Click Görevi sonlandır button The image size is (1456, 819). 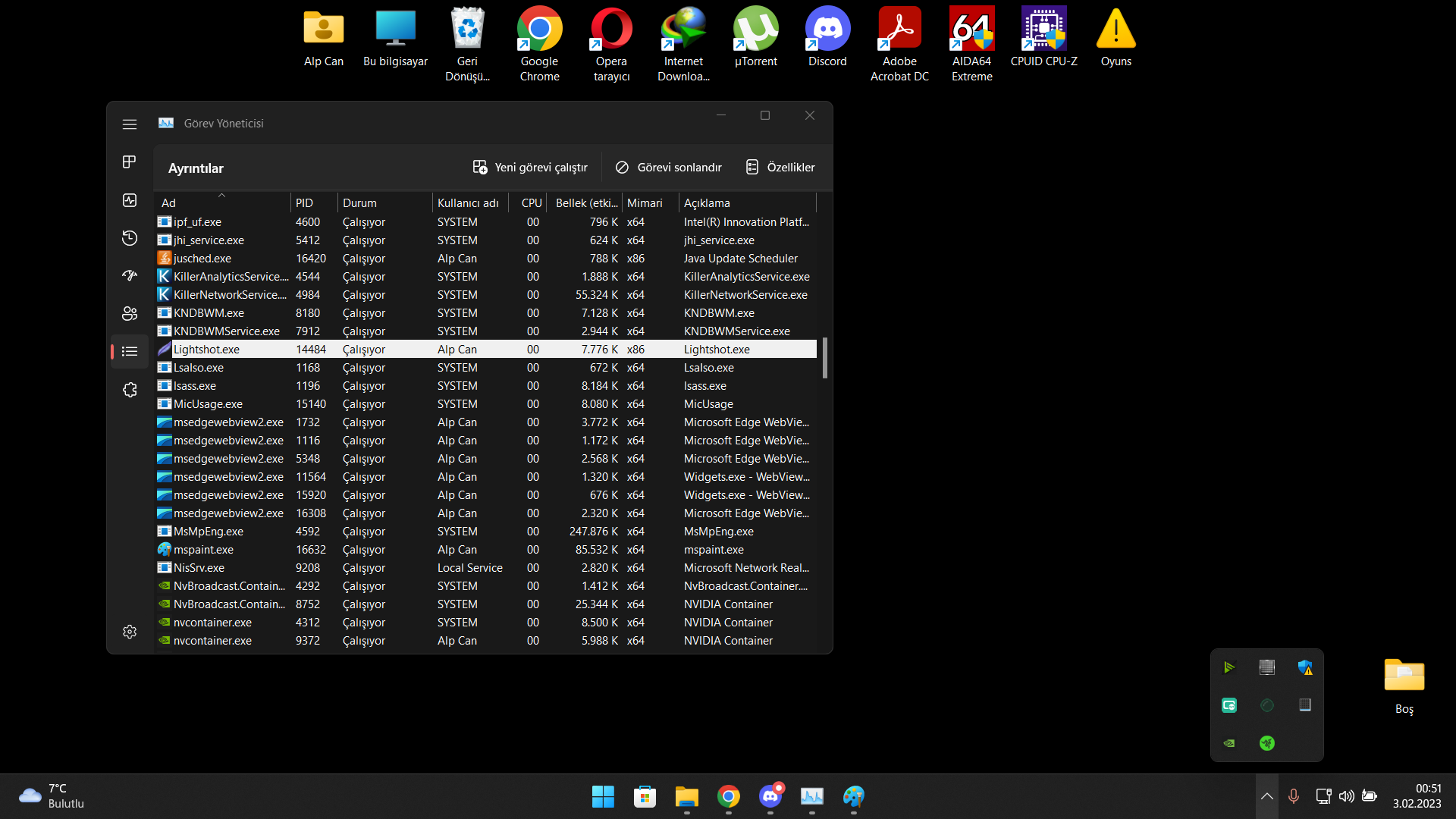click(668, 168)
